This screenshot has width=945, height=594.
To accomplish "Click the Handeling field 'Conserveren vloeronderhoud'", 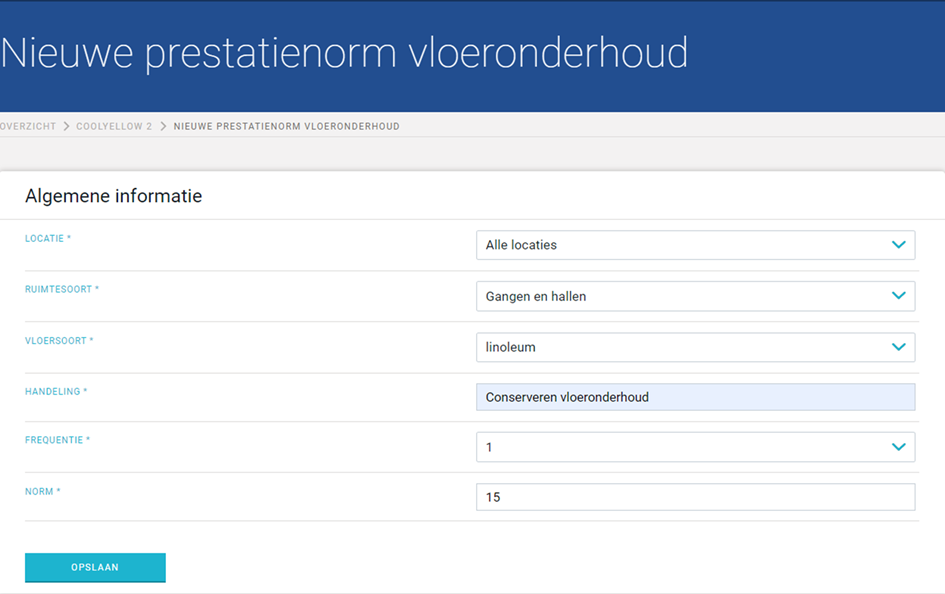I will click(695, 397).
